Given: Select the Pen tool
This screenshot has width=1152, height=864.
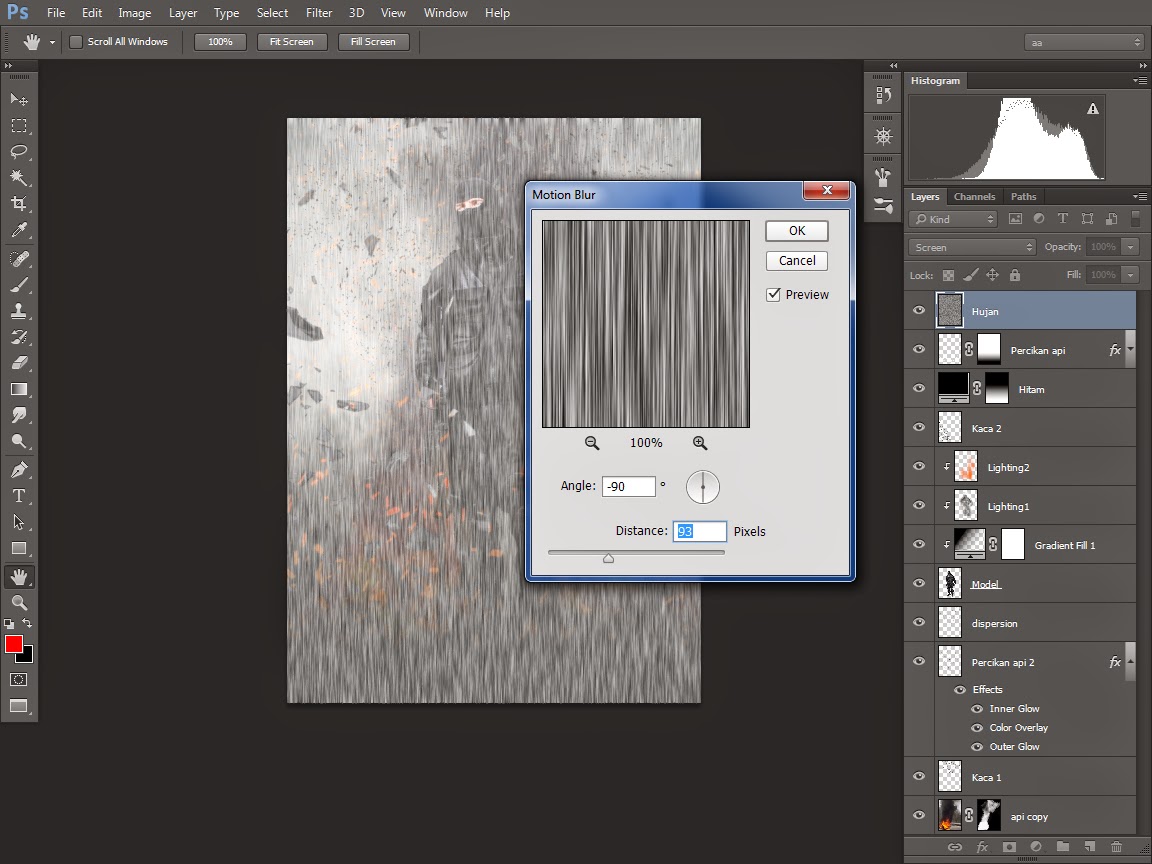Looking at the screenshot, I should [19, 470].
